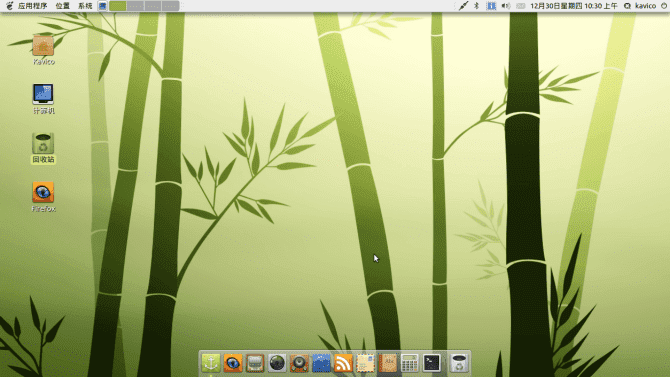
Task: Open the file manager drawer icon in dock
Action: [255, 363]
